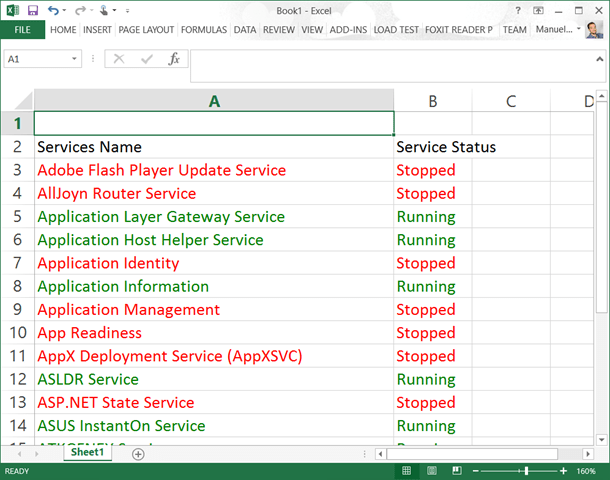Redo the last undone action

click(80, 11)
